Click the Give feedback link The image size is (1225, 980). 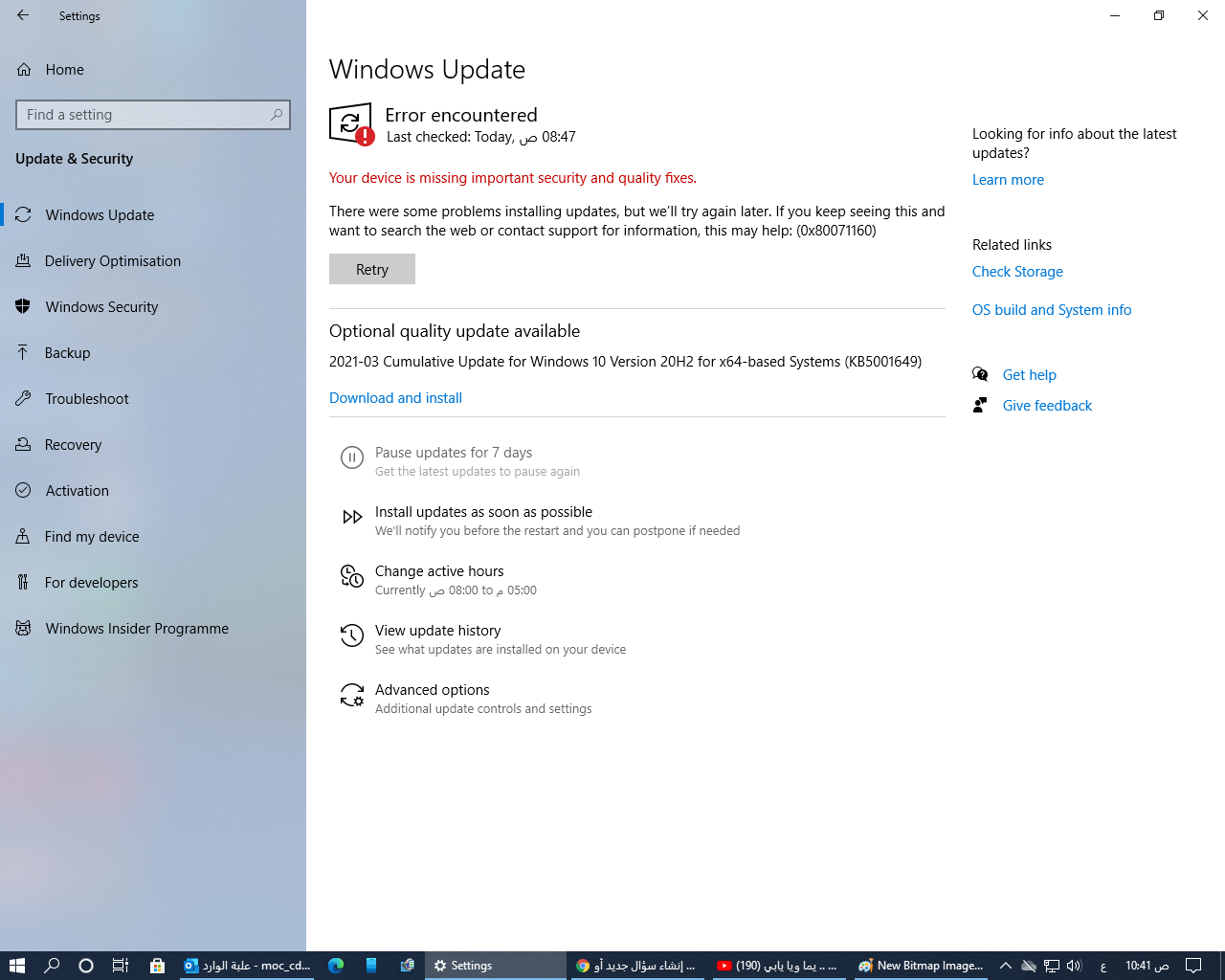click(1047, 406)
